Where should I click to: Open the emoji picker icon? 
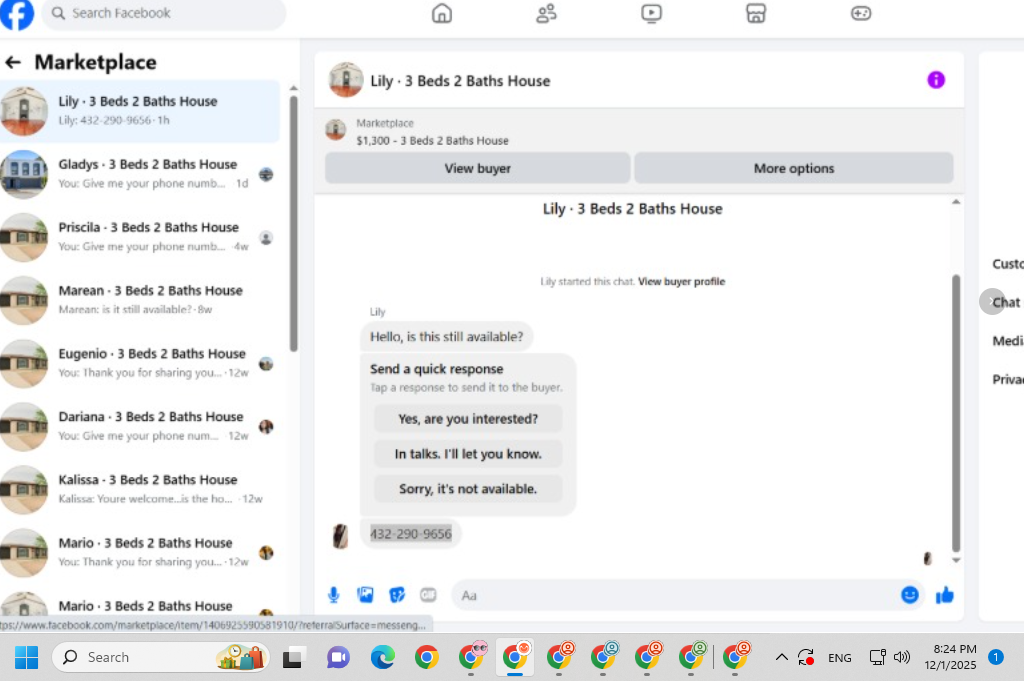(x=910, y=595)
